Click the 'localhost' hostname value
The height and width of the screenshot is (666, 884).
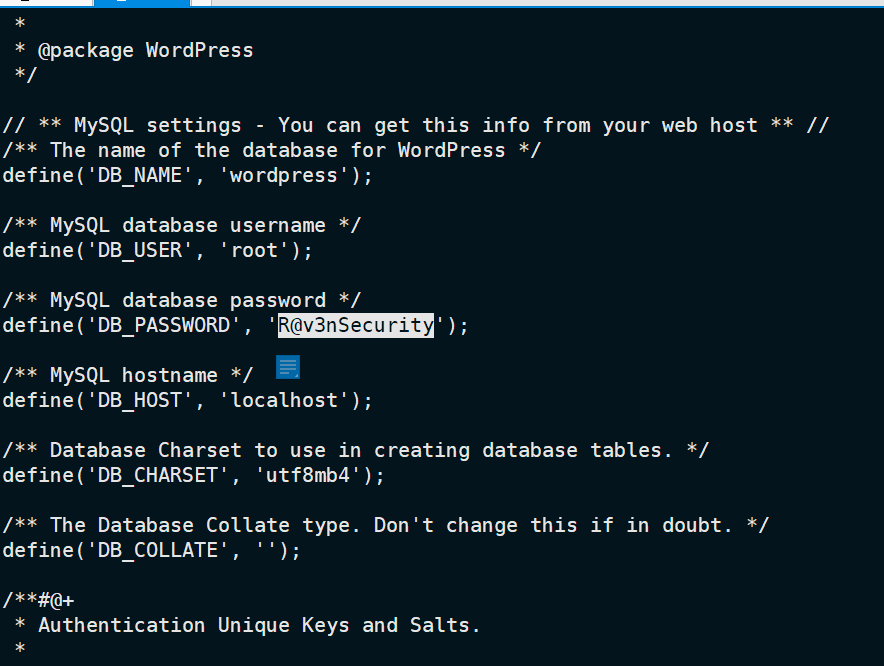pyautogui.click(x=284, y=400)
